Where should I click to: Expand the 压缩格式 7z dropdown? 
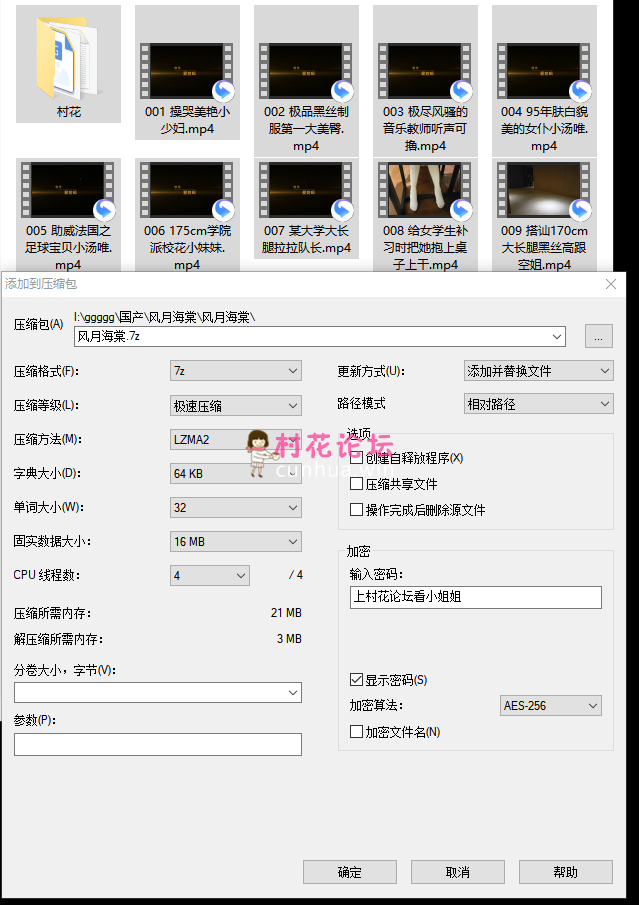click(x=236, y=371)
